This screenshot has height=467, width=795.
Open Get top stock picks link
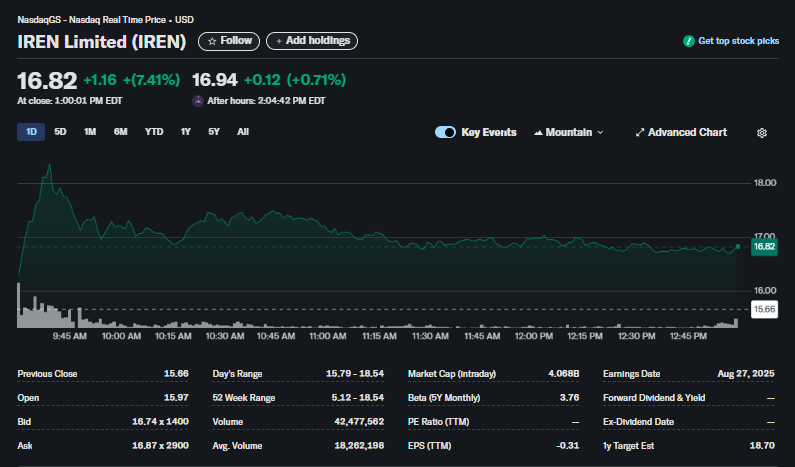click(x=738, y=41)
